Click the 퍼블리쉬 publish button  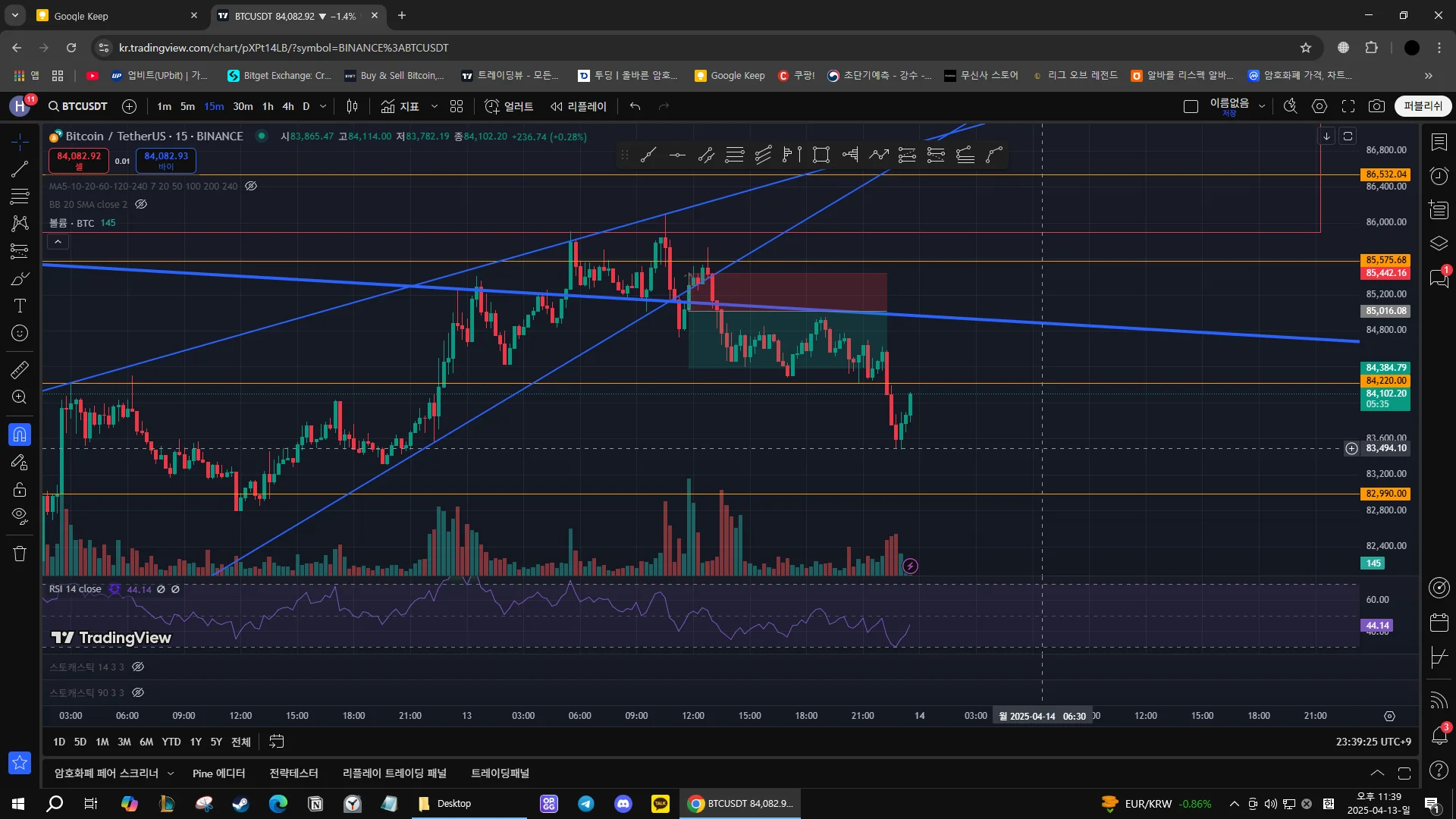click(x=1423, y=107)
